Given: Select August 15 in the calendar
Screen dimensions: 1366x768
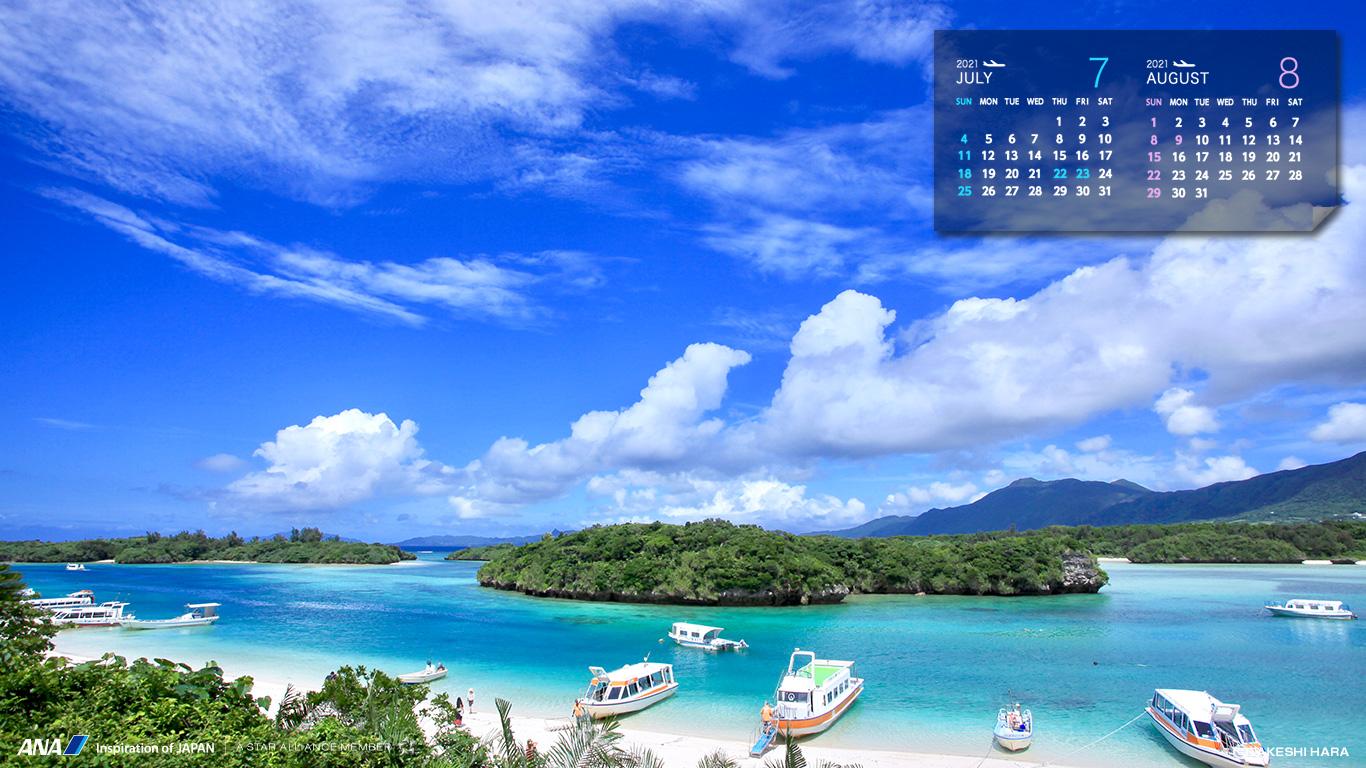Looking at the screenshot, I should coord(1154,157).
